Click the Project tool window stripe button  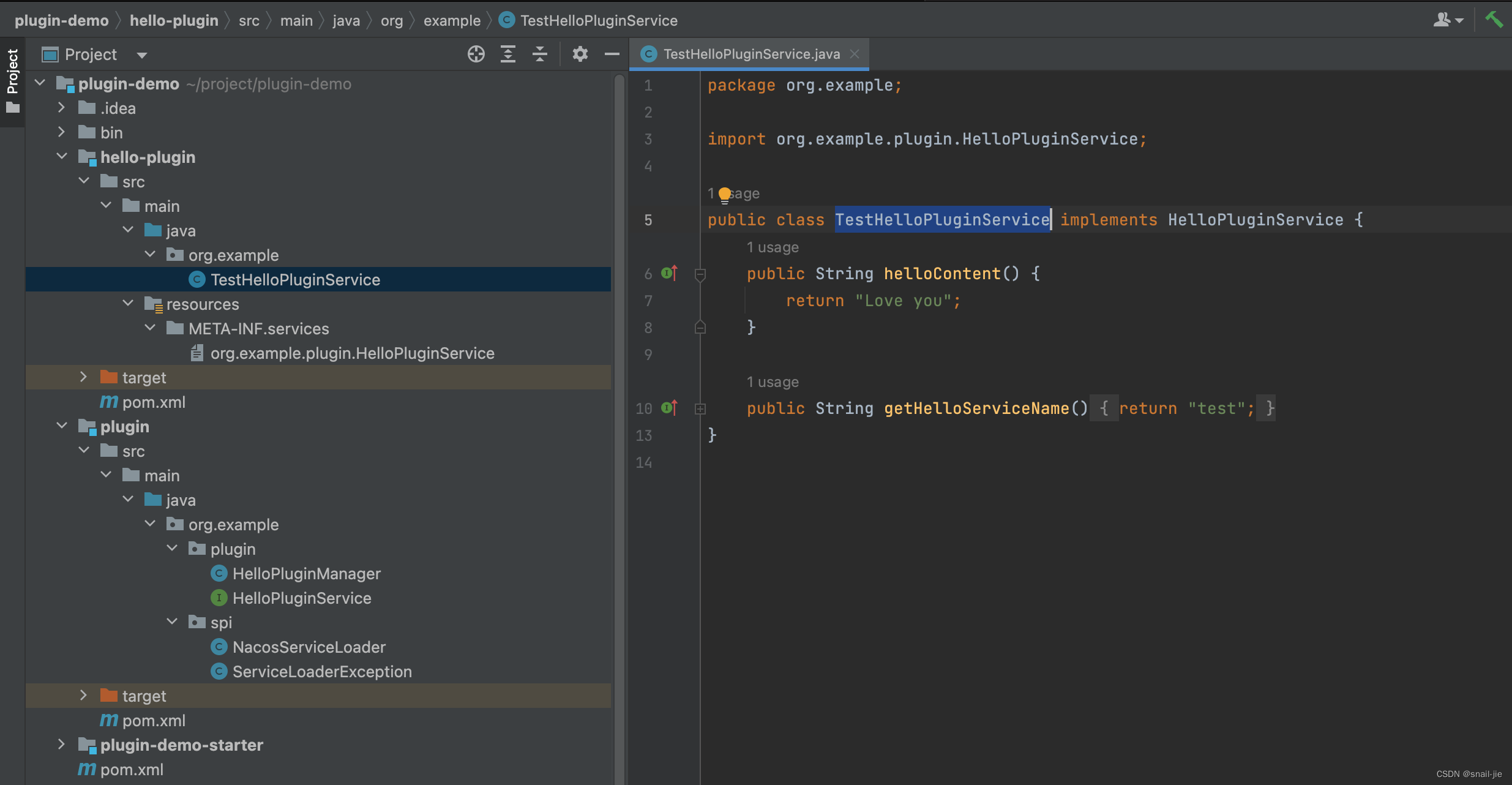click(12, 81)
